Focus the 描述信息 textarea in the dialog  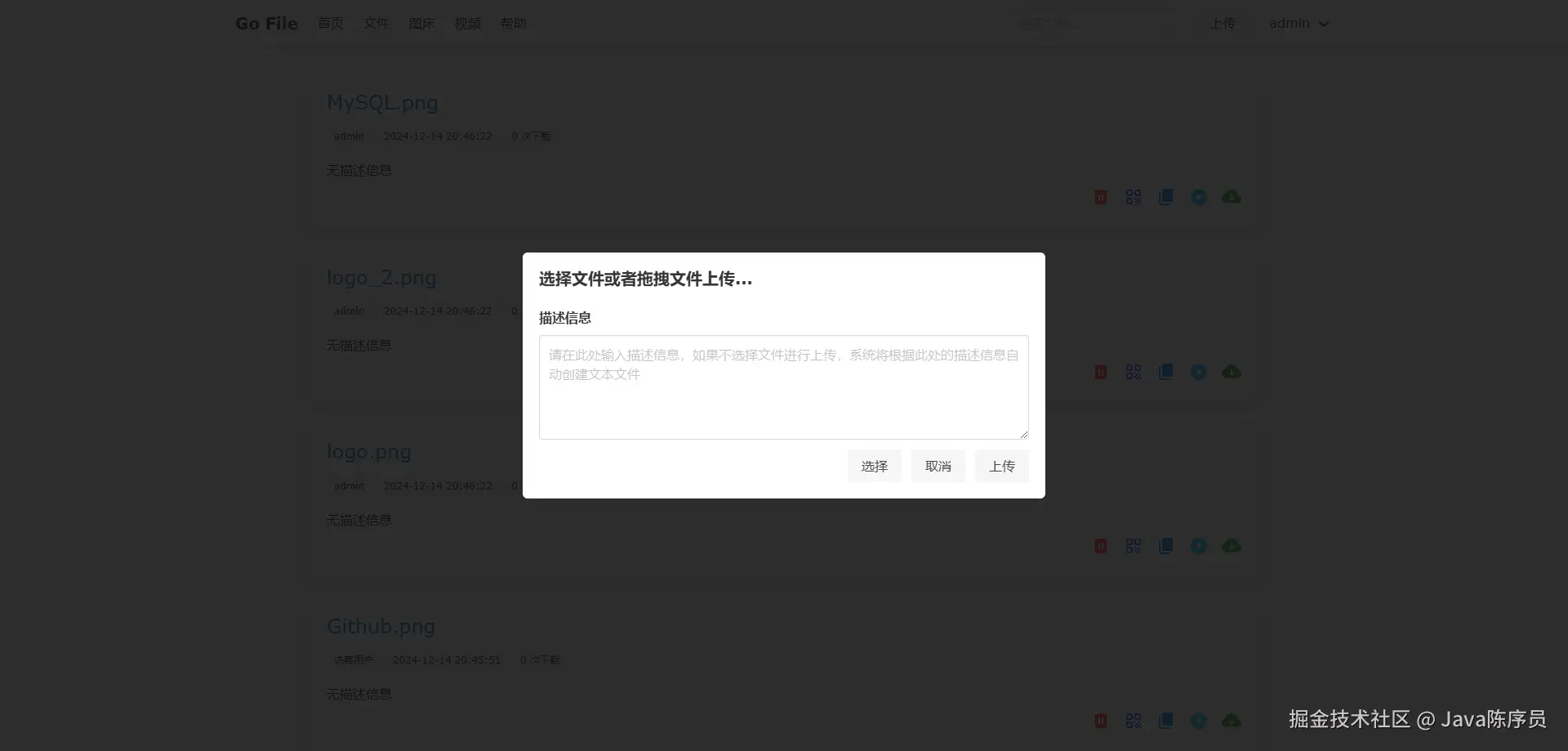(x=784, y=387)
